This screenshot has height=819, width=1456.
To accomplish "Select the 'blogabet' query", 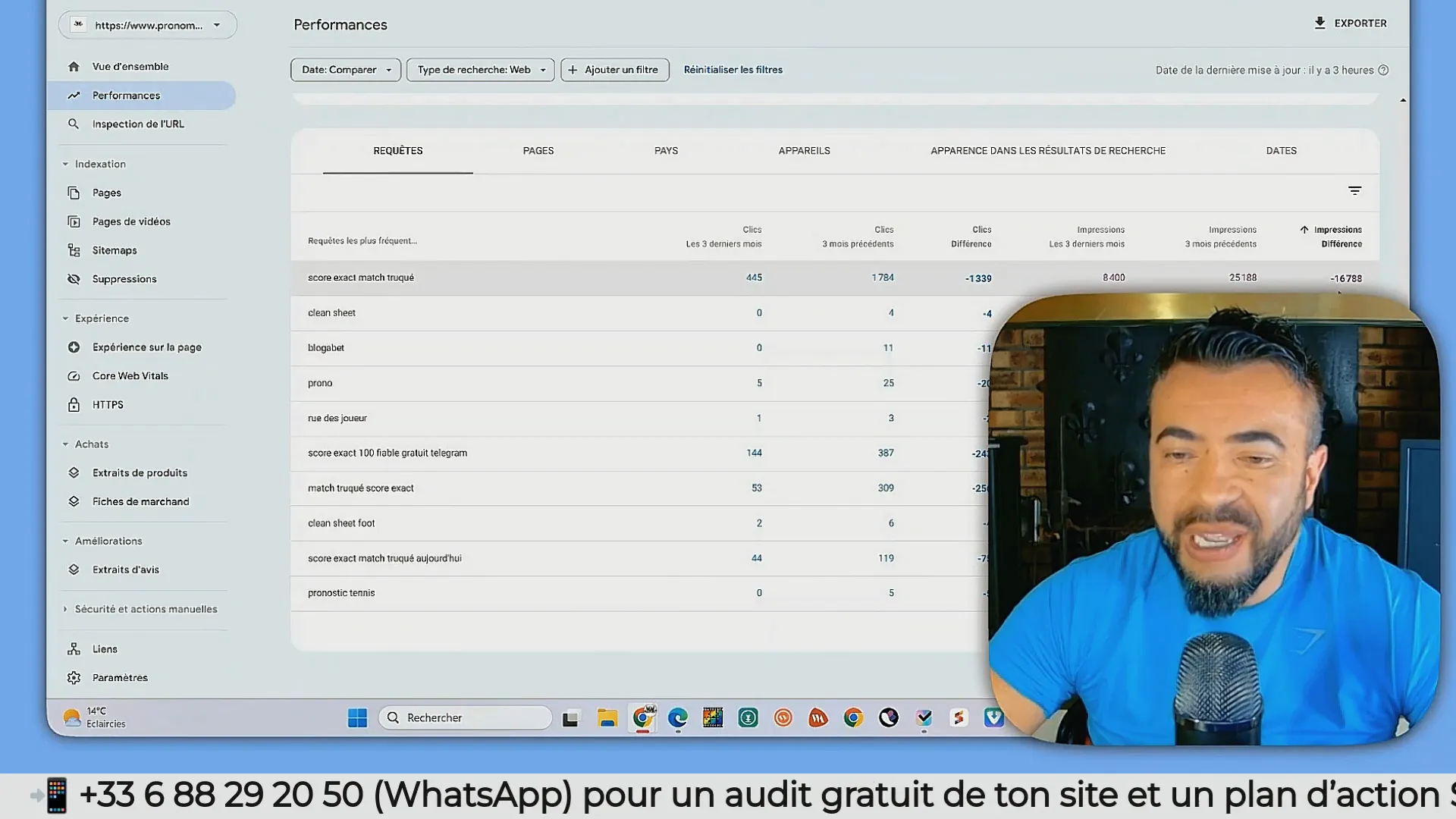I will [x=326, y=348].
